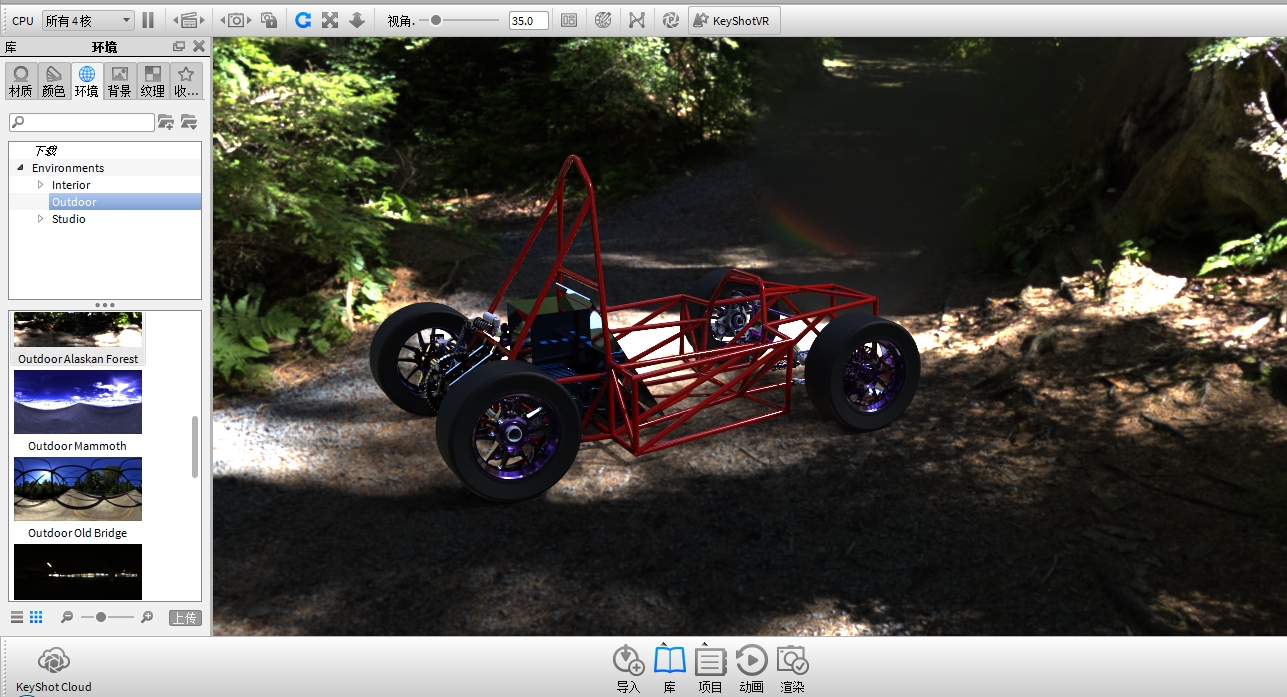Open the 项目 (Project) window icon
1287x697 pixels.
tap(710, 661)
